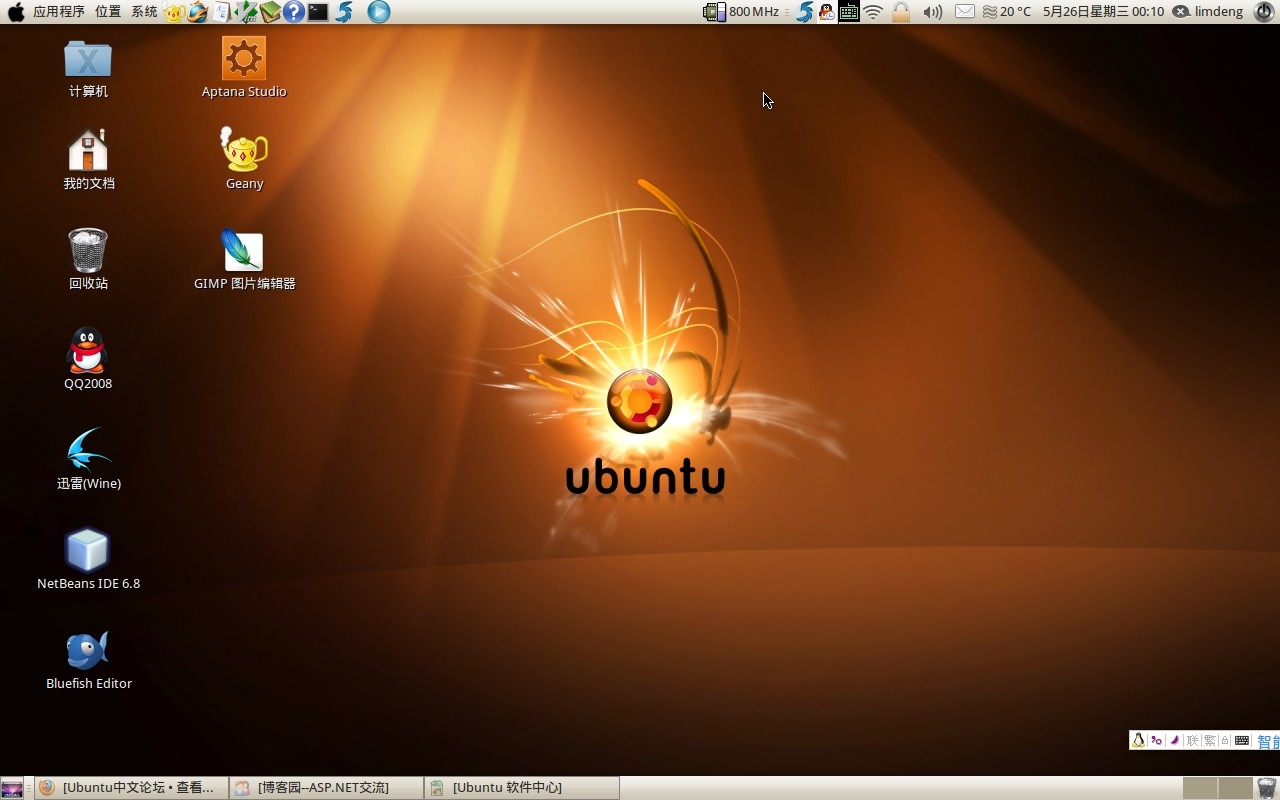The width and height of the screenshot is (1280, 800).
Task: Open the trash applet in the bottom panel
Action: [x=1267, y=788]
